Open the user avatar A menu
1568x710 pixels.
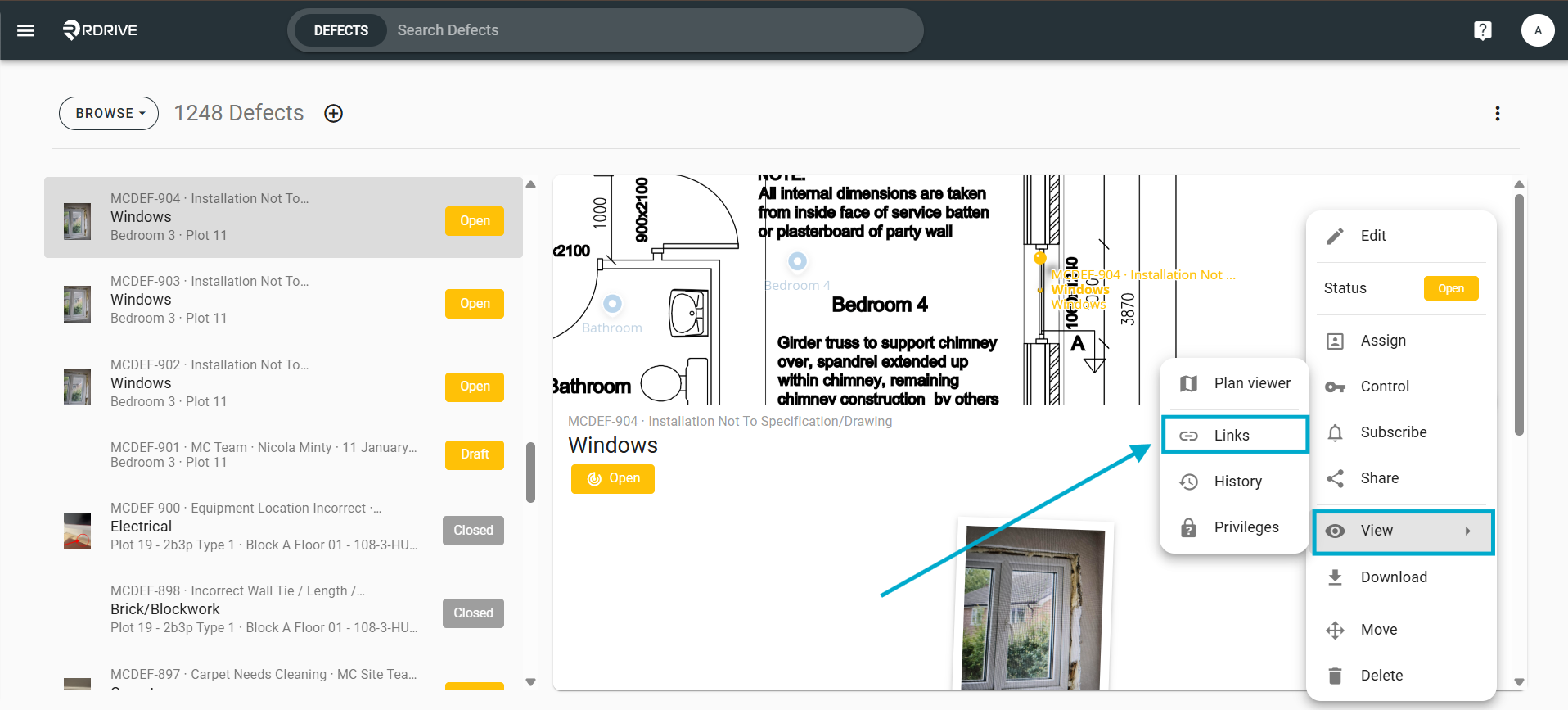[x=1538, y=30]
